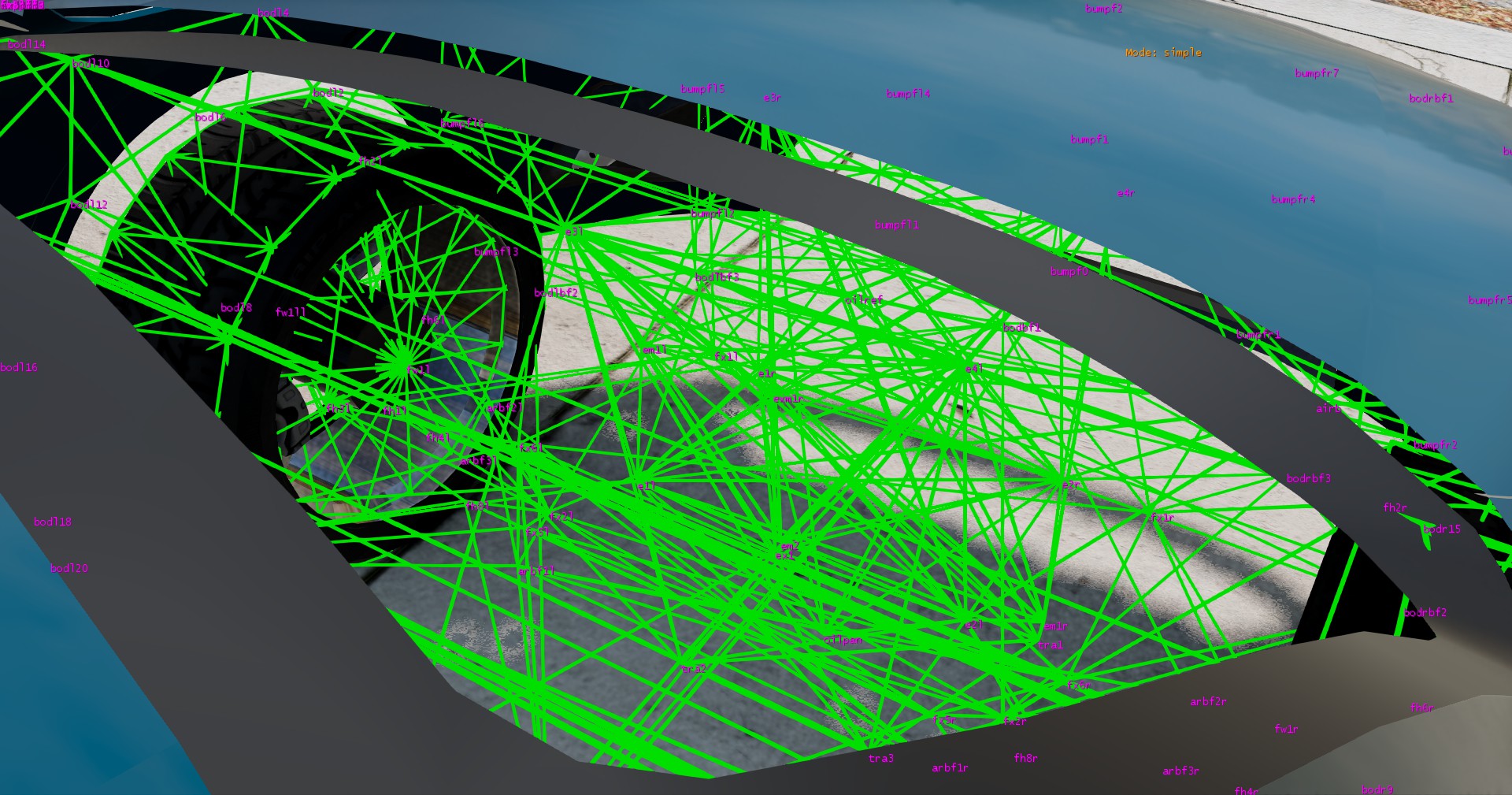The width and height of the screenshot is (1512, 795).
Task: Click node label "arbf1r"
Action: click(x=950, y=767)
